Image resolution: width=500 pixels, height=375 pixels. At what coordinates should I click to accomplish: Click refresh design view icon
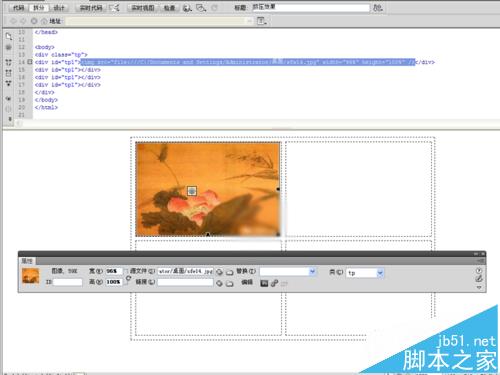(214, 8)
